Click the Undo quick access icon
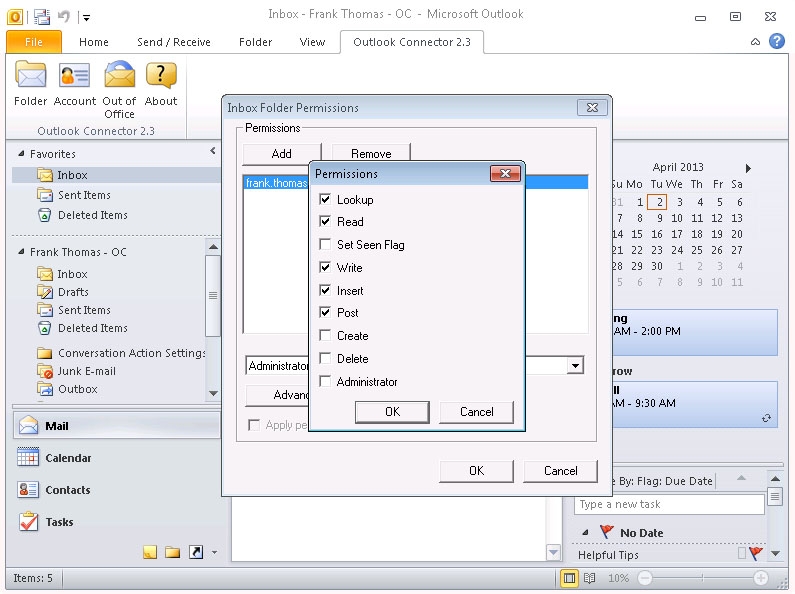The width and height of the screenshot is (795, 594). click(x=64, y=17)
